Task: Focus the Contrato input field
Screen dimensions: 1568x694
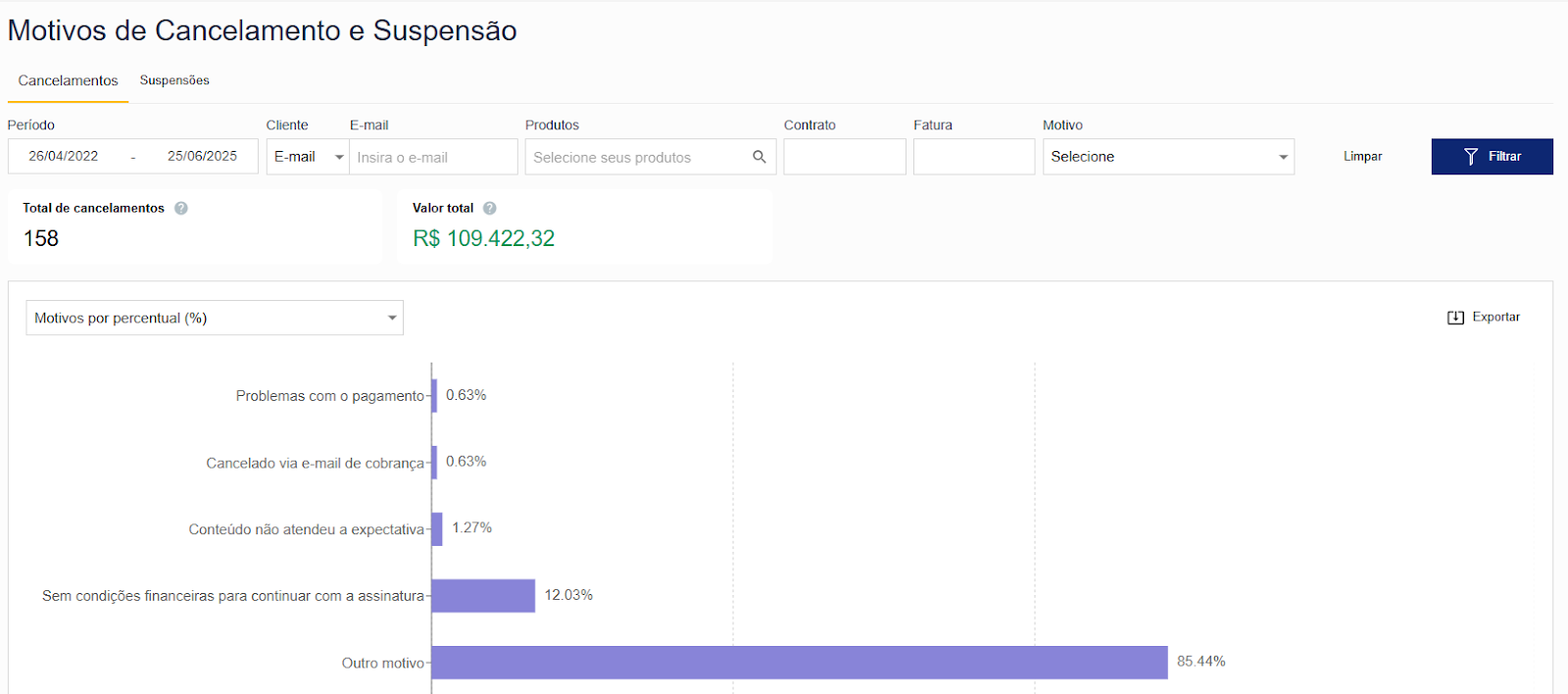Action: 845,157
